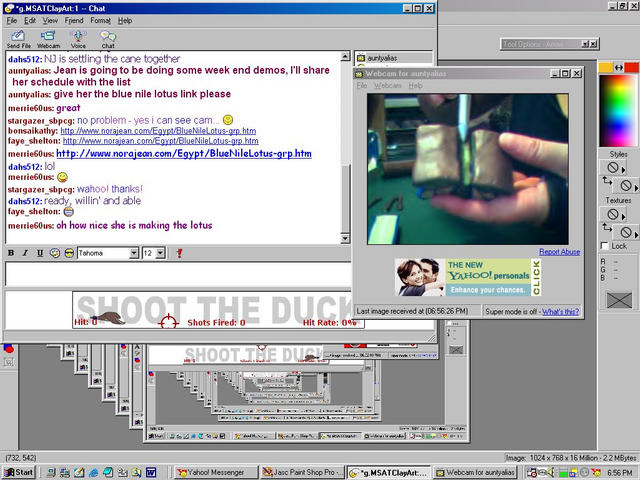This screenshot has width=640, height=480.
Task: Swap foreground and background colors
Action: [x=619, y=67]
